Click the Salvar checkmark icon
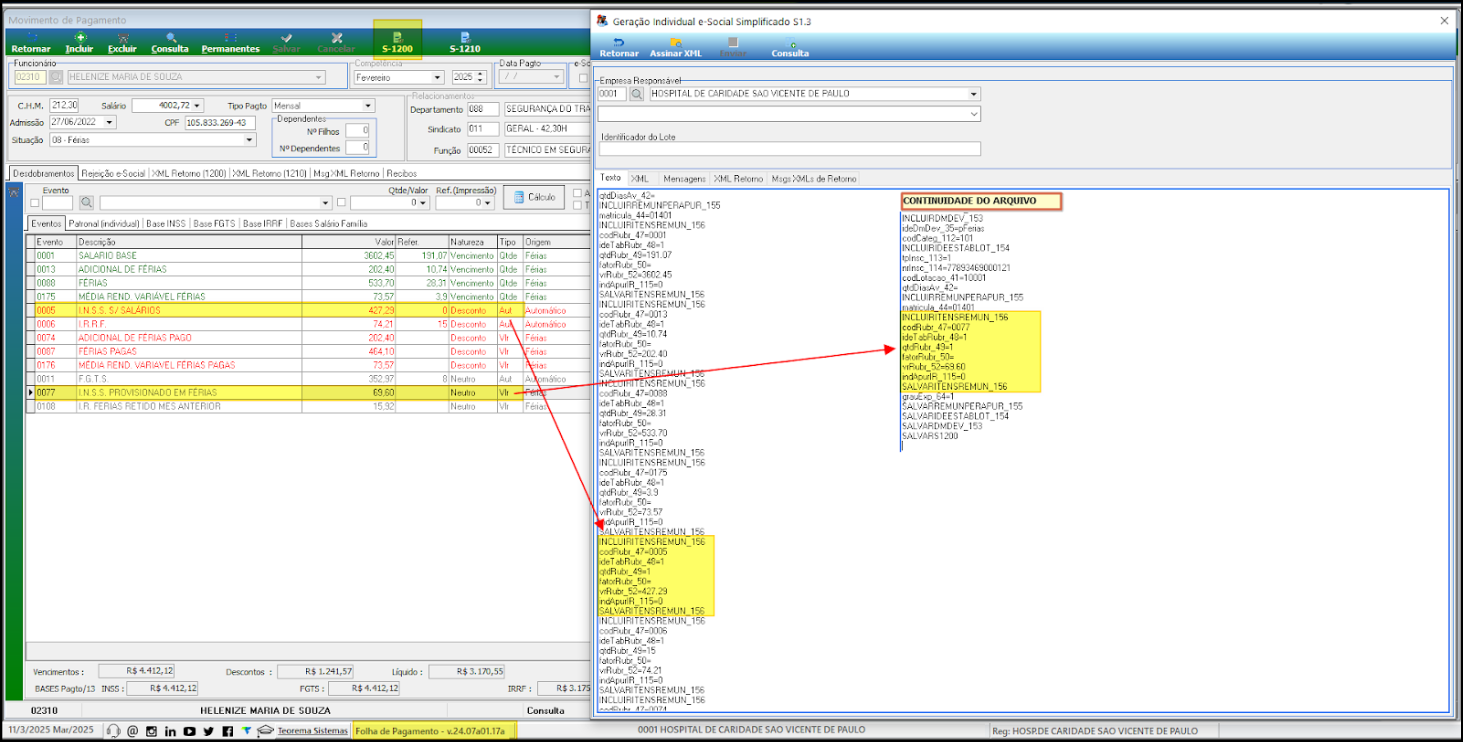This screenshot has height=742, width=1463. click(286, 37)
